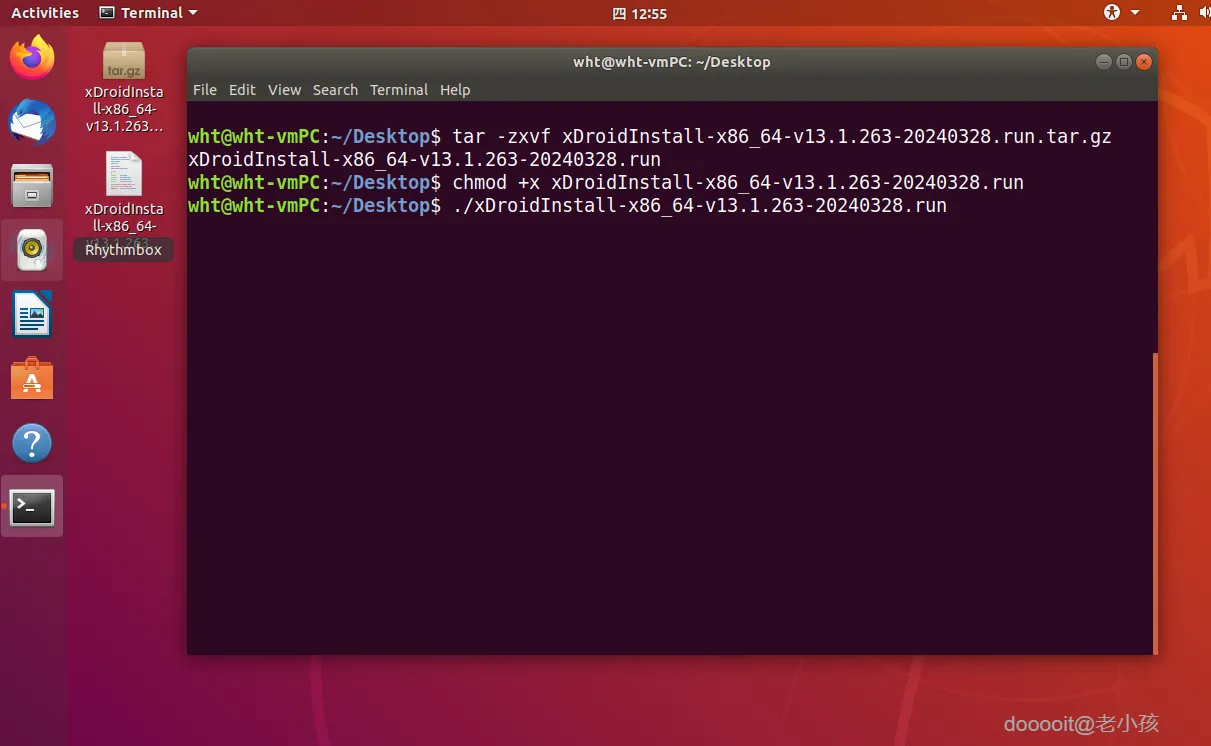
Task: Open the Edit menu in Terminal
Action: [242, 89]
